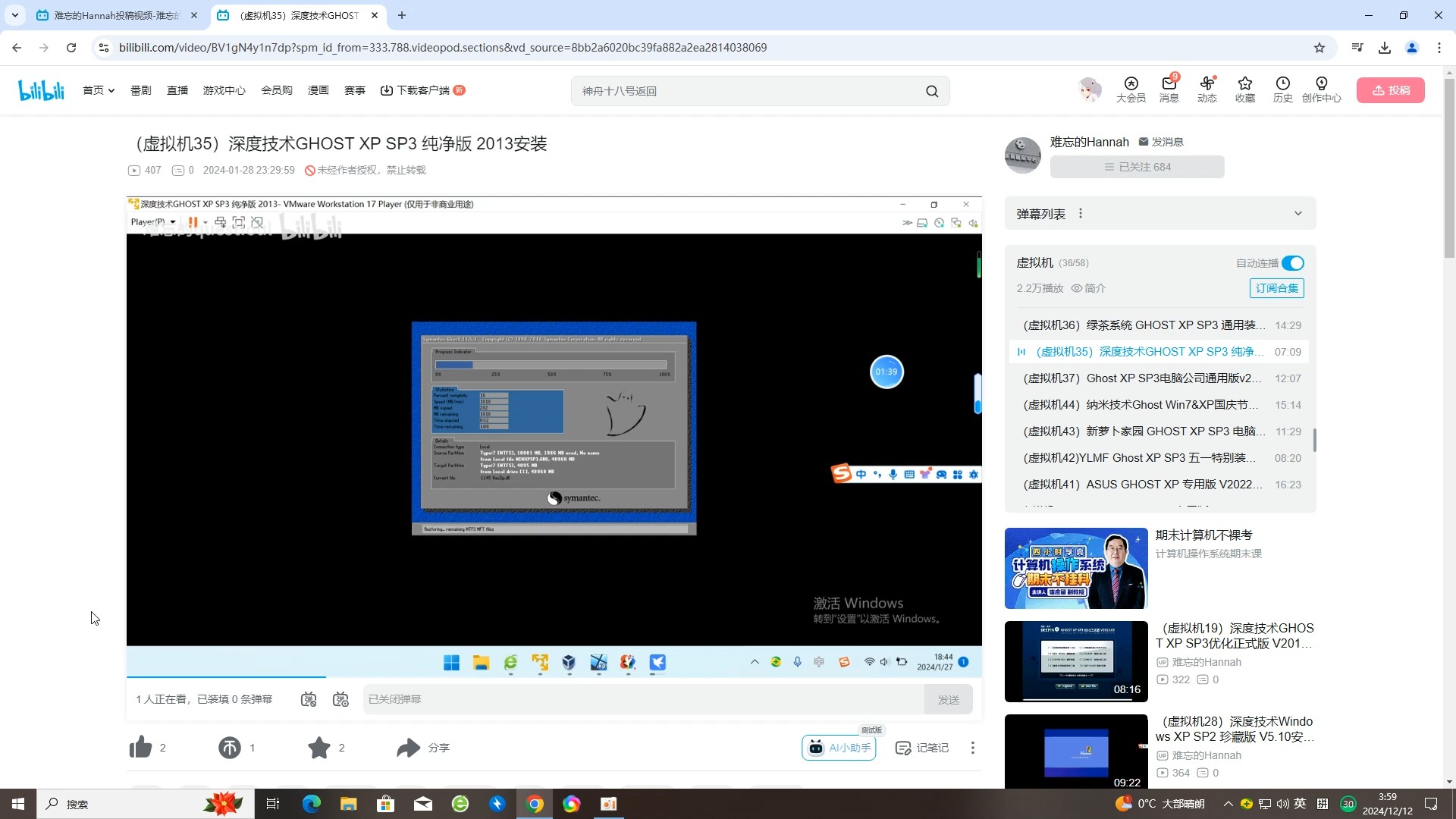Click the bilibili logo
The image size is (1456, 819).
pos(42,90)
